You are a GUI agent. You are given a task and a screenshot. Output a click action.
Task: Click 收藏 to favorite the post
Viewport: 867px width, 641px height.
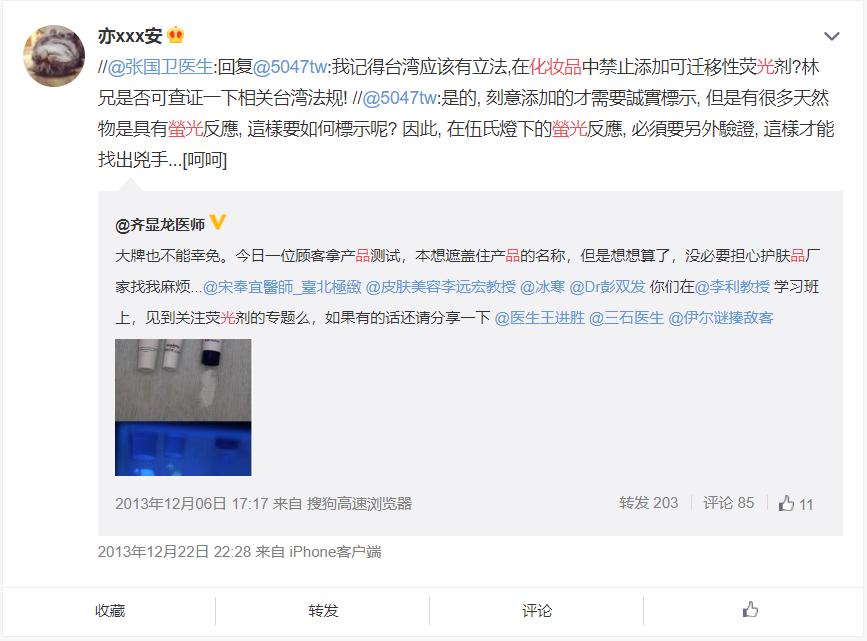click(x=110, y=611)
